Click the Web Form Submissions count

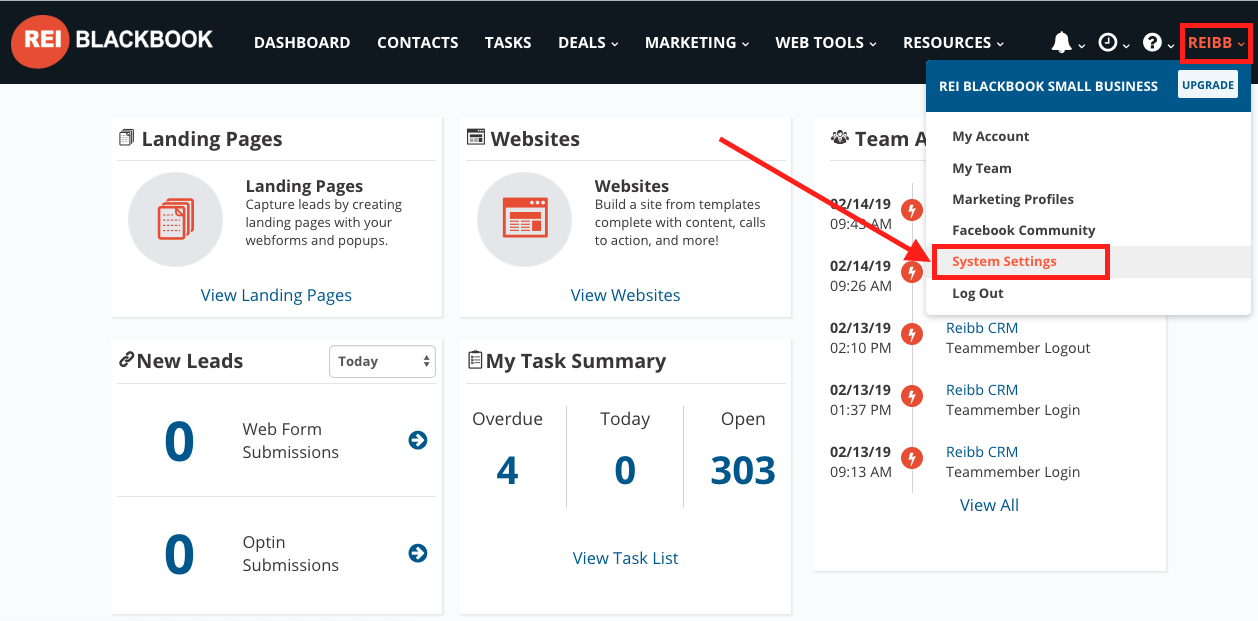tap(179, 441)
